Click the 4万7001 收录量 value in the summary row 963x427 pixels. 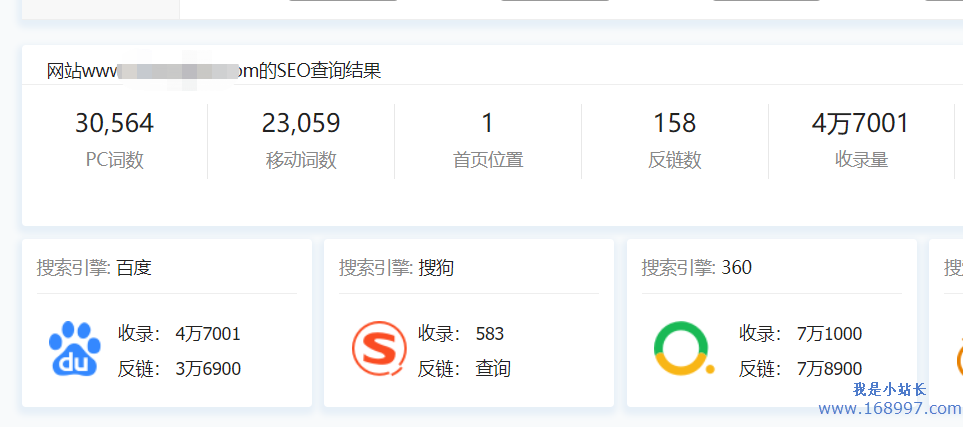[860, 123]
